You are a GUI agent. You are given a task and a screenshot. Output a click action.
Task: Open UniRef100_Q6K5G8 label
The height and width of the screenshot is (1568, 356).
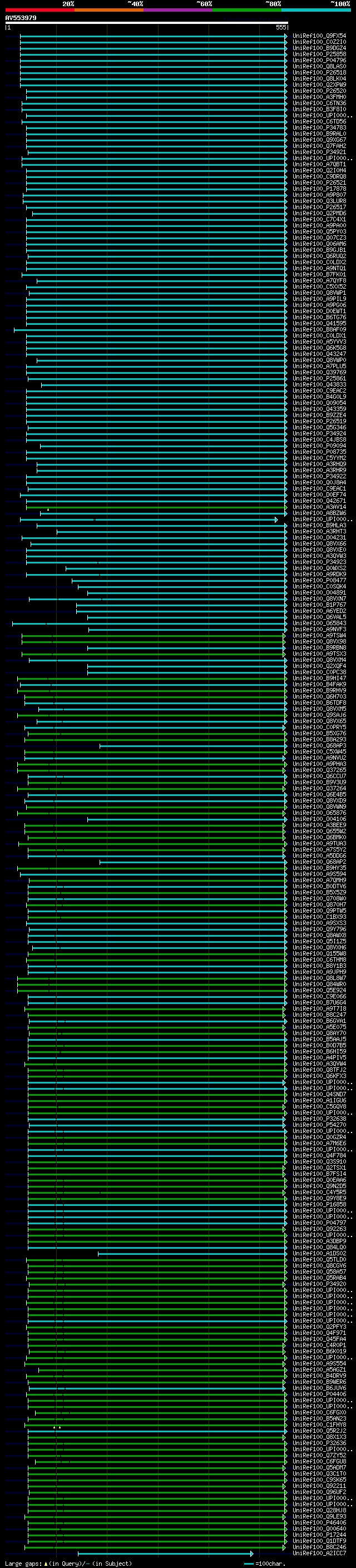(x=319, y=348)
